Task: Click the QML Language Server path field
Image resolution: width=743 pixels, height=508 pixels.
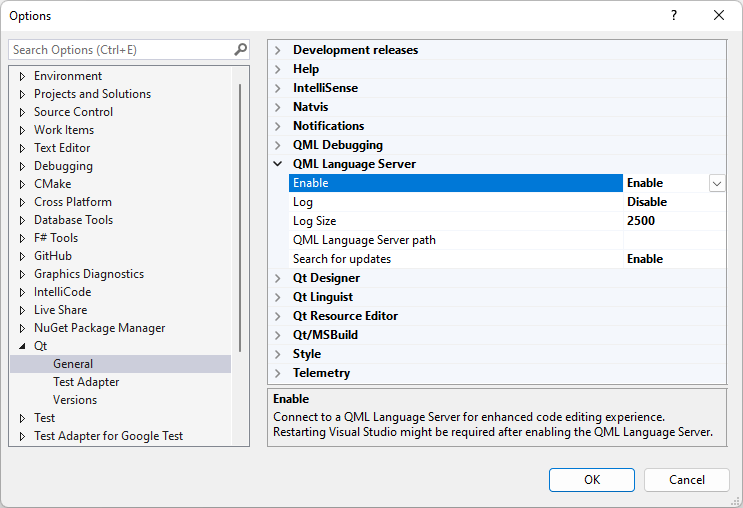Action: coord(674,240)
